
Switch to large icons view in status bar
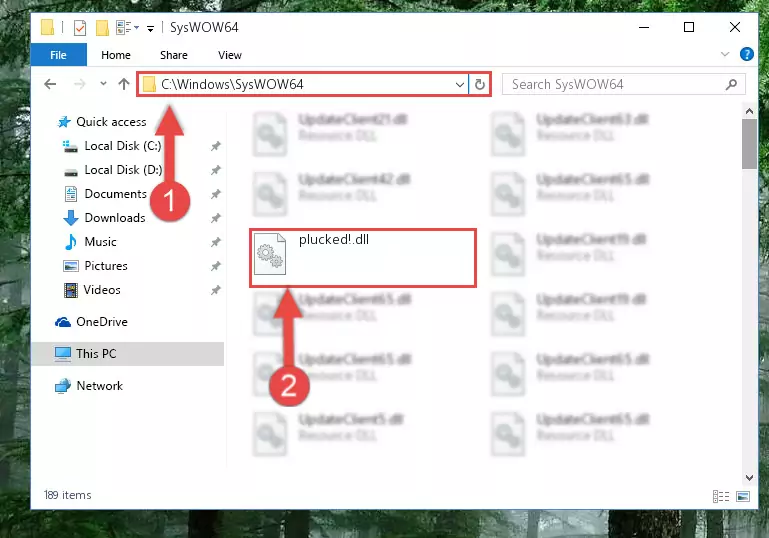(x=743, y=496)
